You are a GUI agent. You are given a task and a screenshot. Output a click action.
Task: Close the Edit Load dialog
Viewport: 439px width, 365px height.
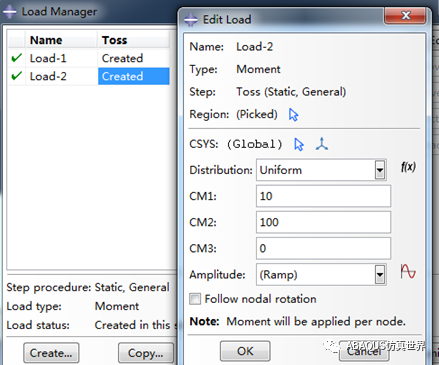pos(405,15)
